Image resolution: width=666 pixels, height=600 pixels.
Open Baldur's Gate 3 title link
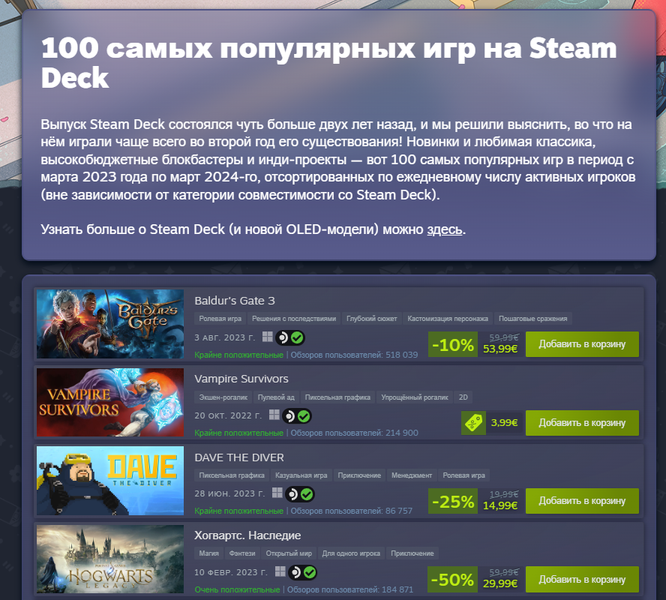pyautogui.click(x=234, y=301)
